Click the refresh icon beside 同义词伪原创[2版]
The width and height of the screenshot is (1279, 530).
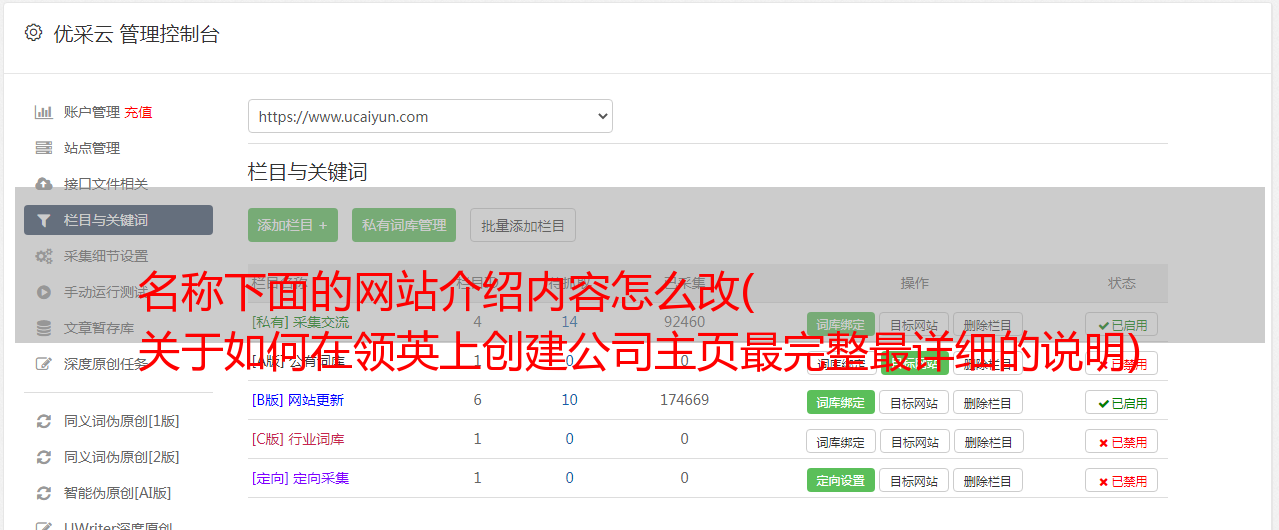43,457
